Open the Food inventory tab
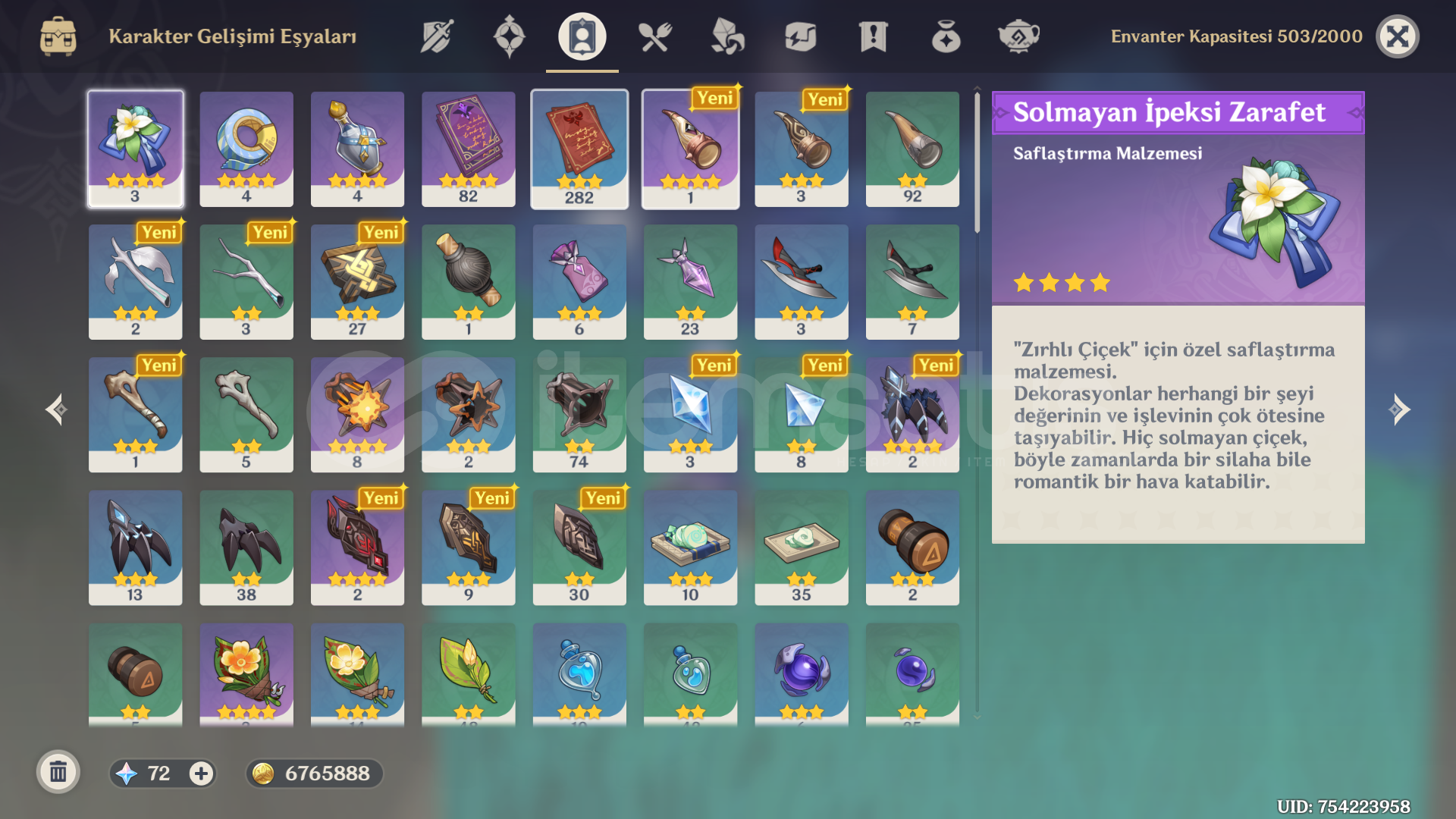 (x=654, y=36)
